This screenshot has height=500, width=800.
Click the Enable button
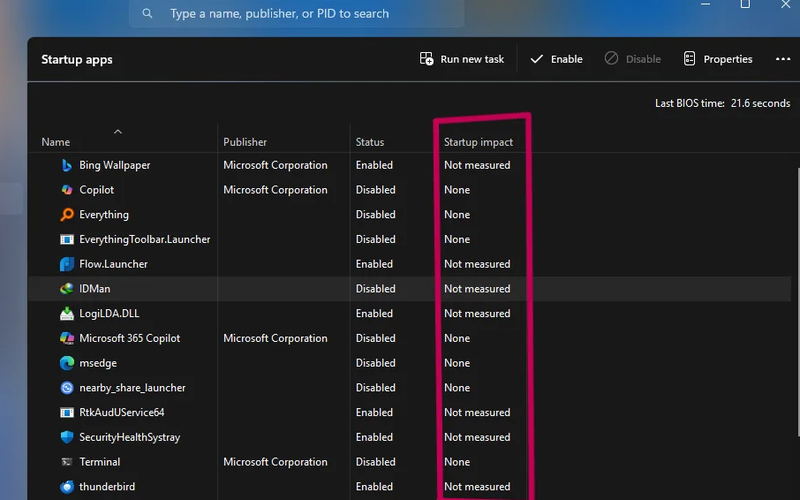tap(556, 59)
